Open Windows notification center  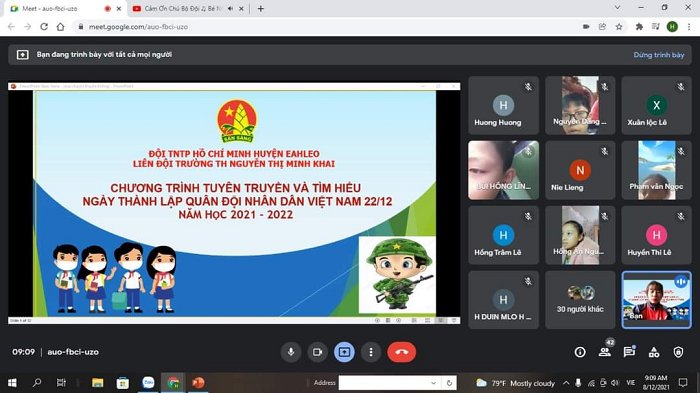pyautogui.click(x=683, y=382)
